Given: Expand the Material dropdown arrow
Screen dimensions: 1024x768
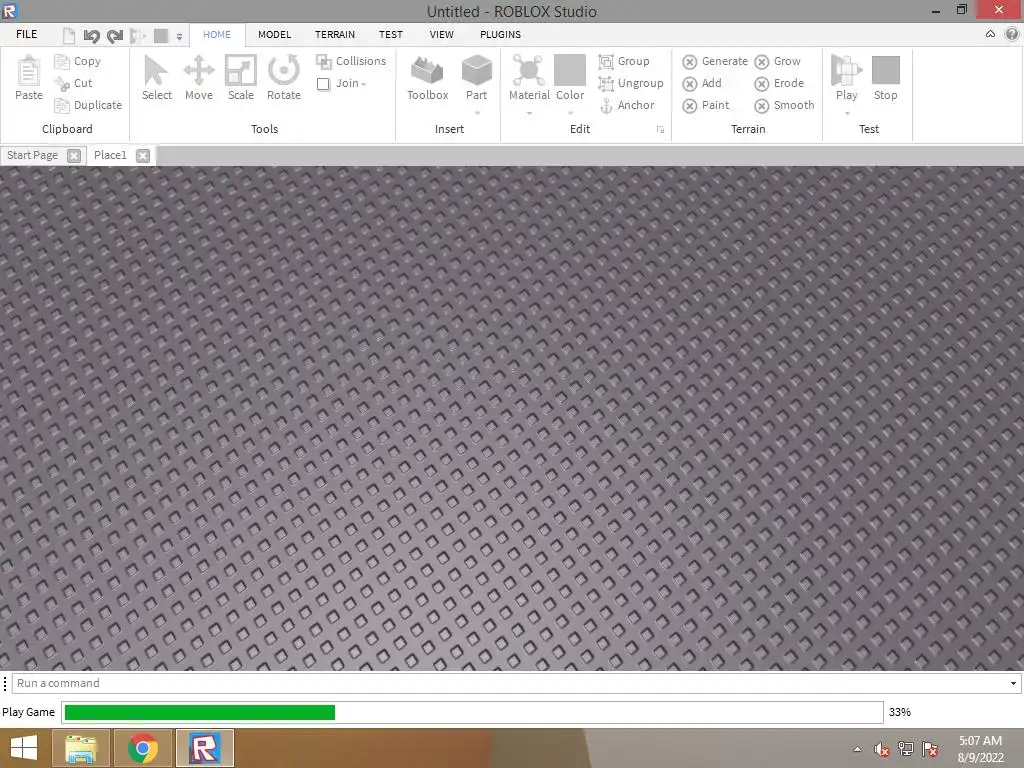Looking at the screenshot, I should point(529,113).
